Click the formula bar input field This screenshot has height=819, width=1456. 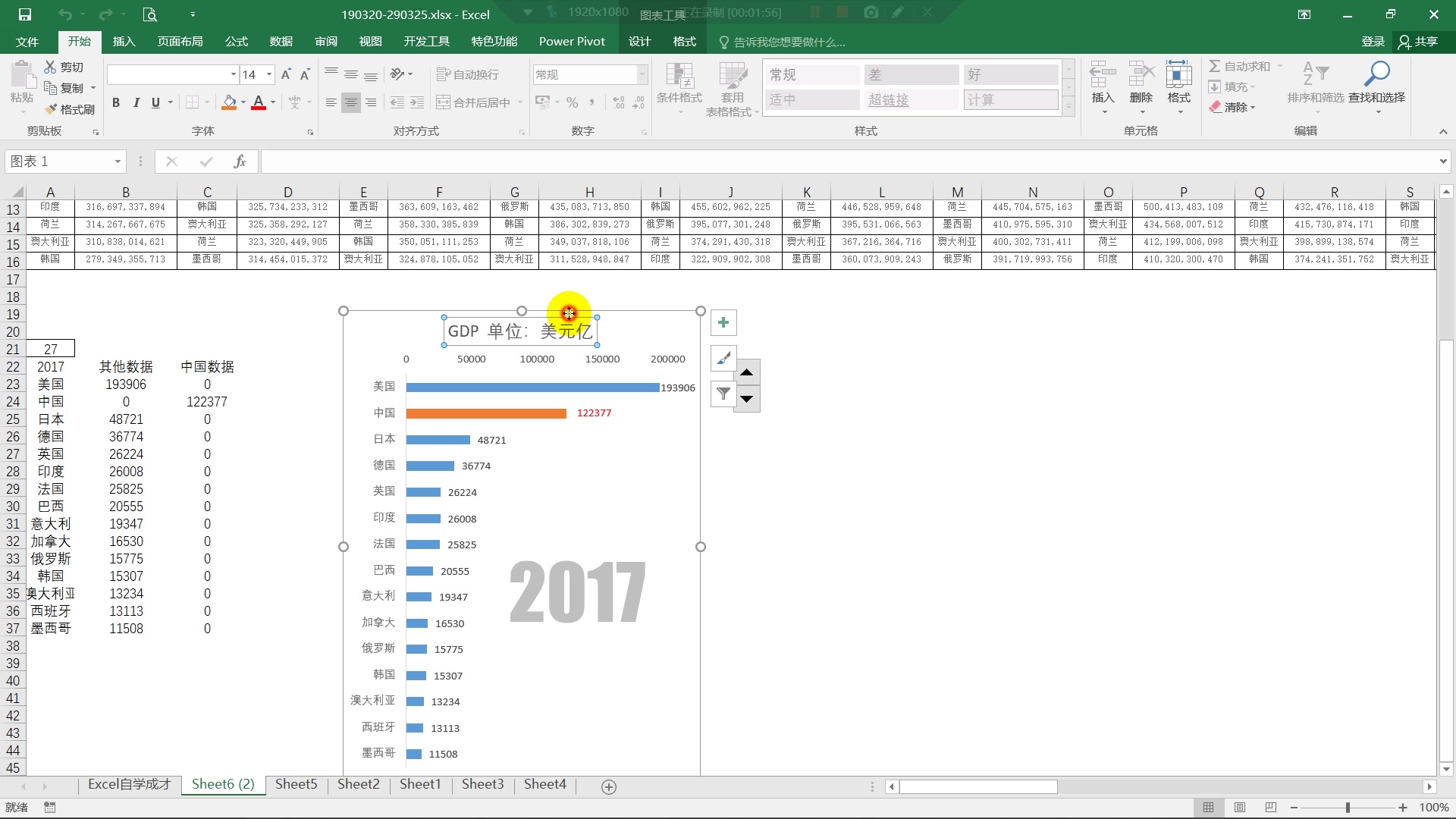849,162
